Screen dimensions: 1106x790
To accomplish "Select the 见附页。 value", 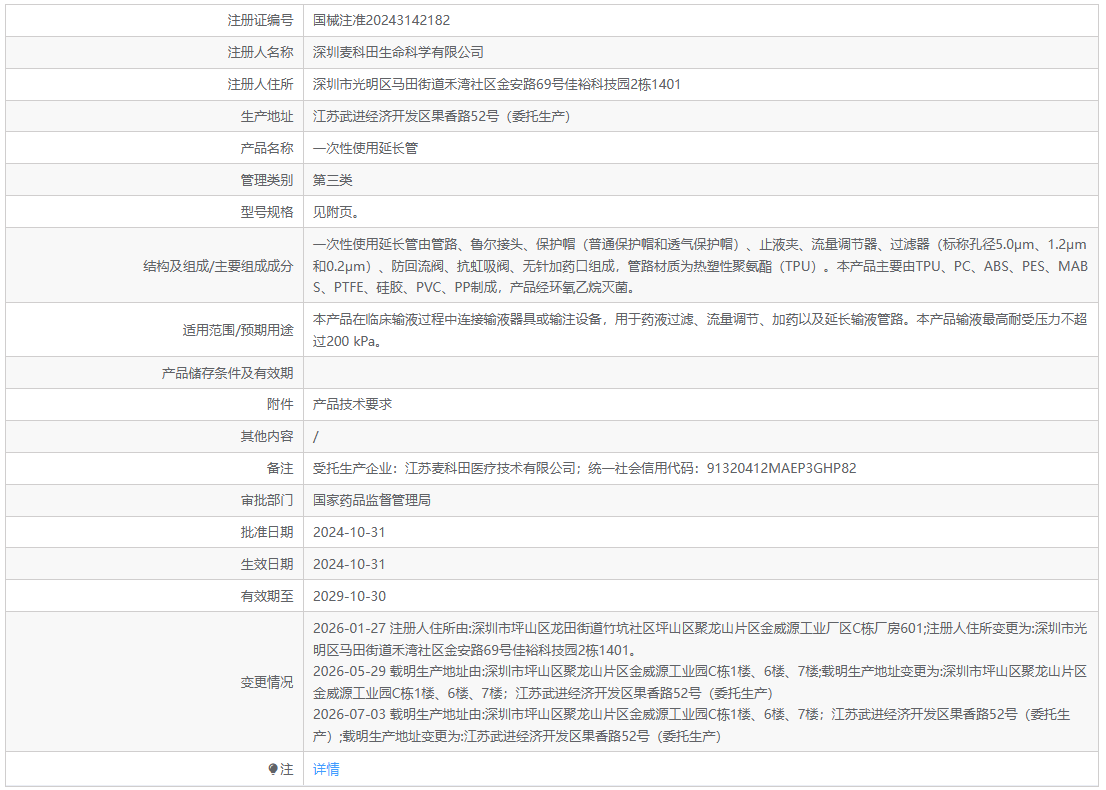I will click(x=336, y=212).
